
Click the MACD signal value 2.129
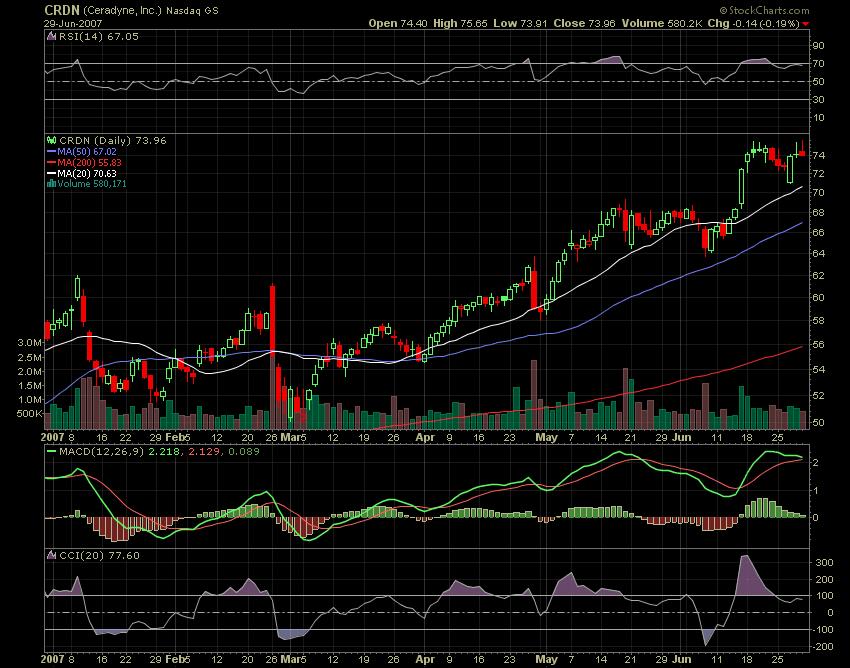(x=203, y=451)
